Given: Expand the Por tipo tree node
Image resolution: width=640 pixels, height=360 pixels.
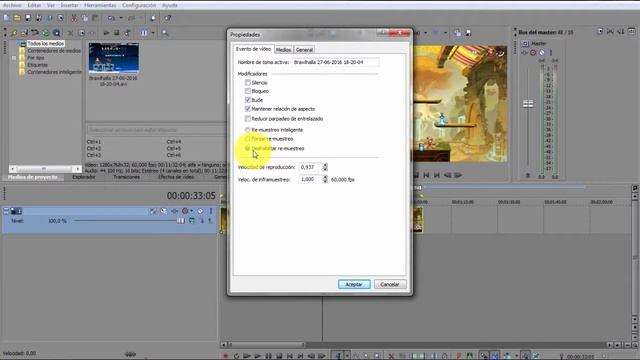Looking at the screenshot, I should click(14, 58).
